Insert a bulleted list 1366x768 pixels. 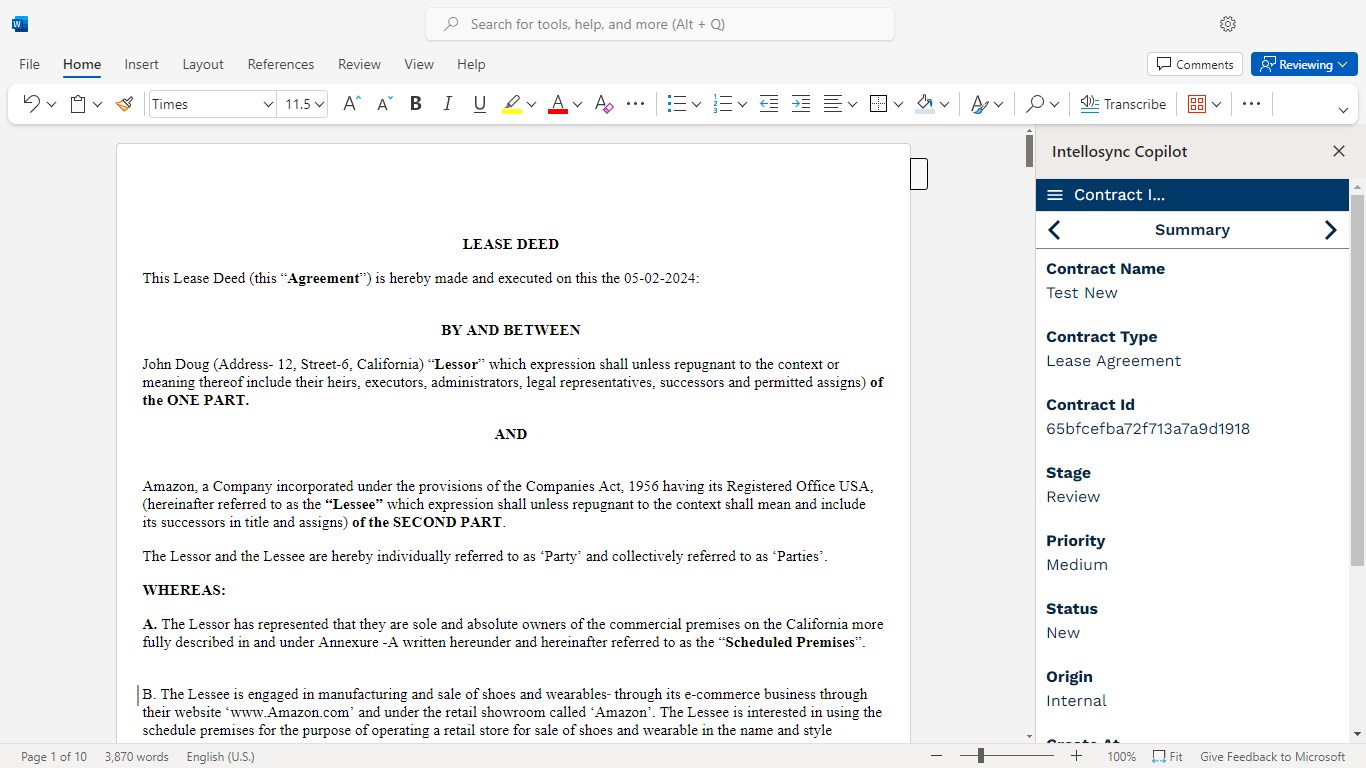pos(677,104)
